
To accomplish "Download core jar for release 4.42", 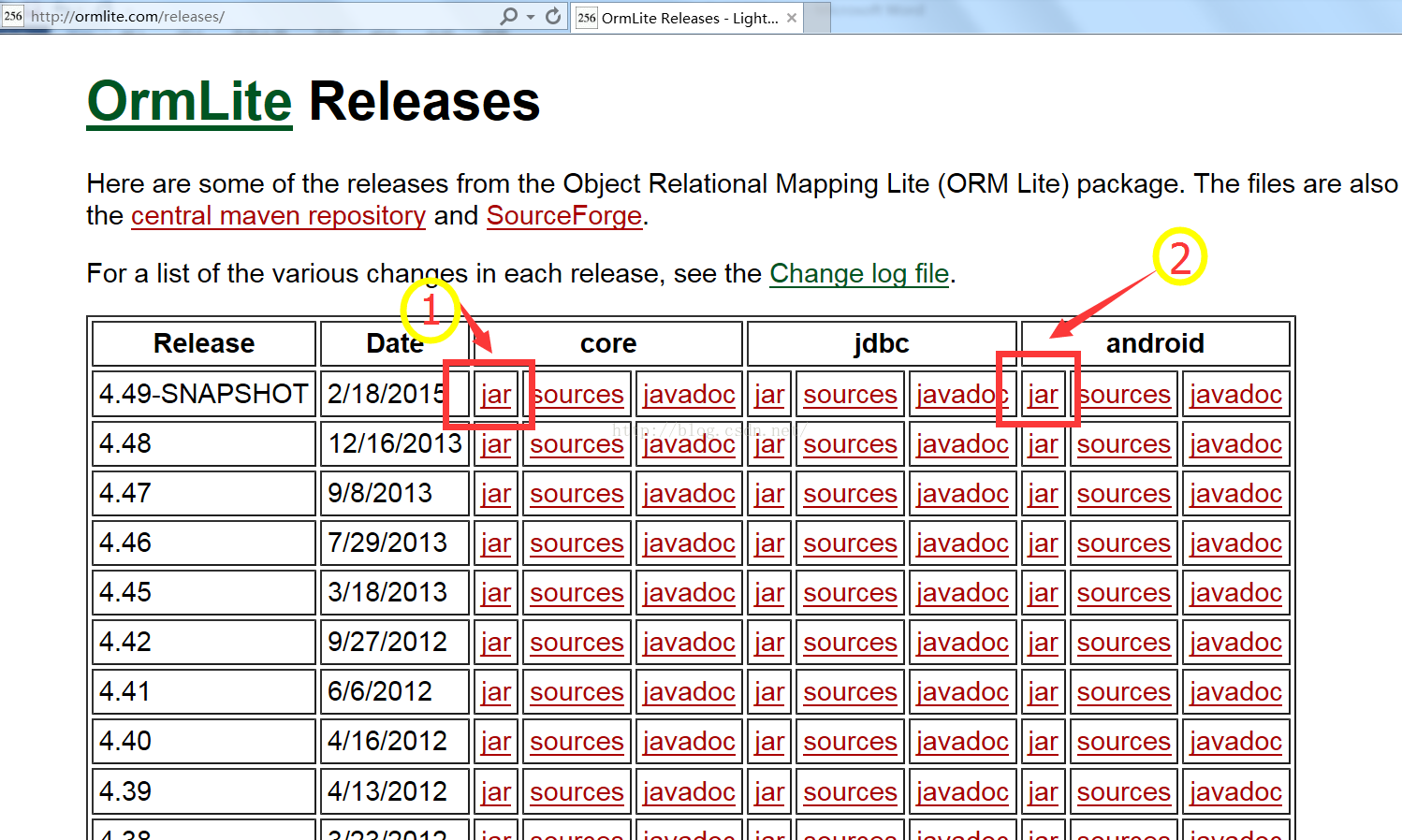I will (496, 643).
